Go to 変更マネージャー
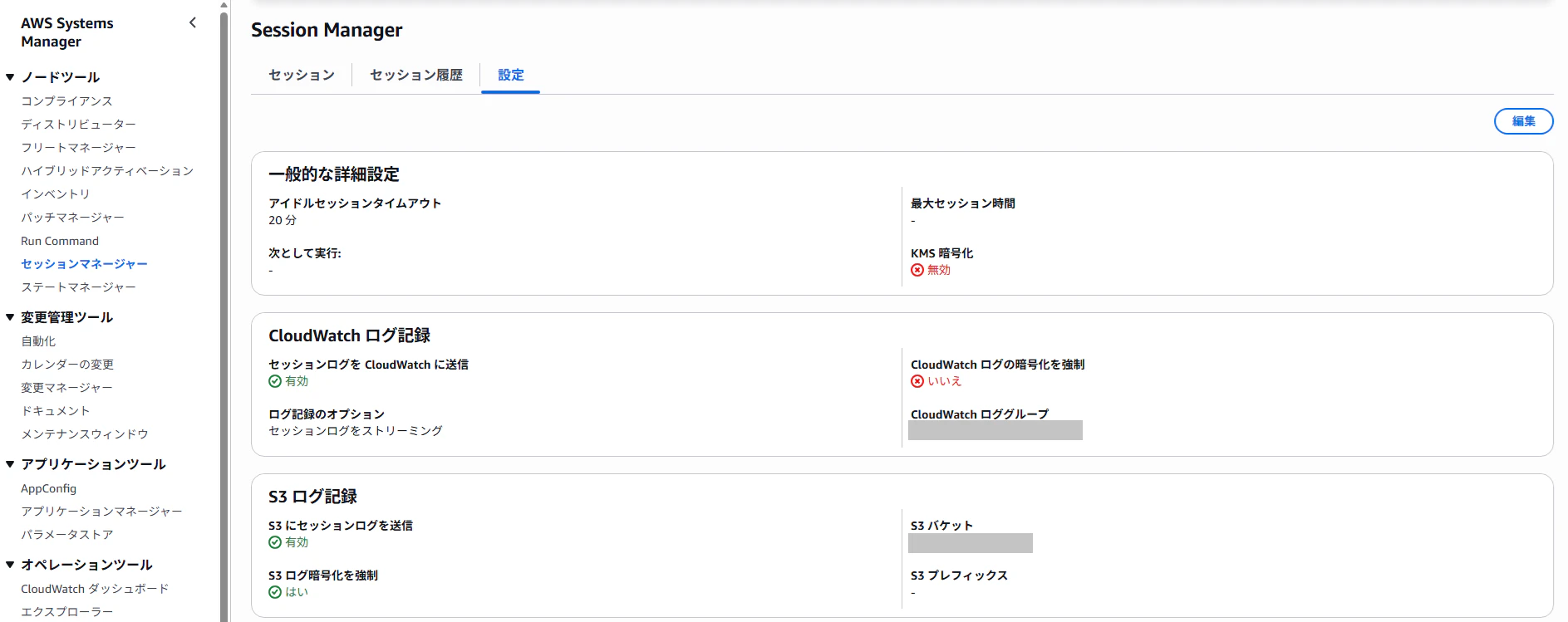This screenshot has height=622, width=1568. coord(66,387)
